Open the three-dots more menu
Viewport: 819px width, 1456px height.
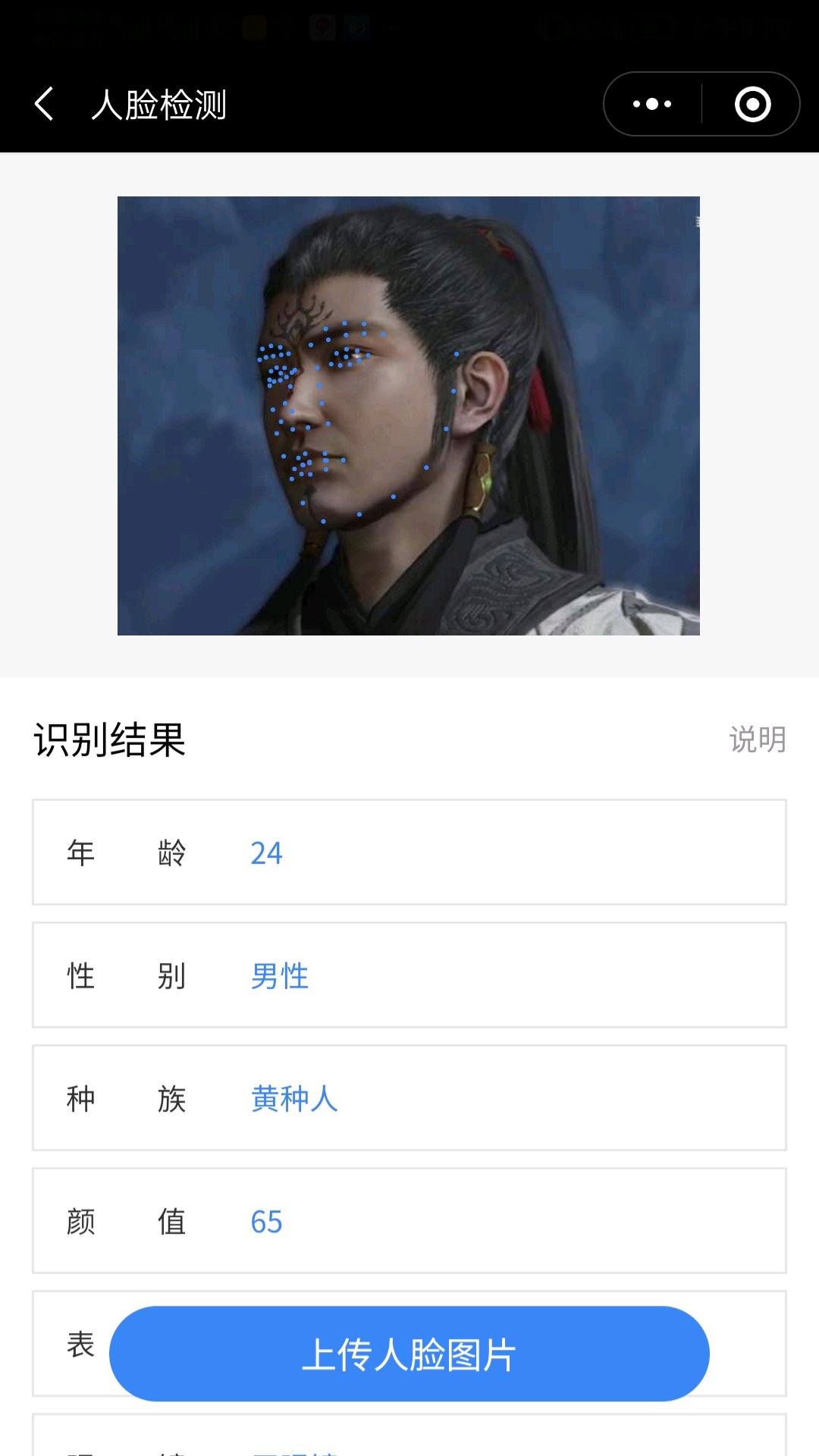652,104
